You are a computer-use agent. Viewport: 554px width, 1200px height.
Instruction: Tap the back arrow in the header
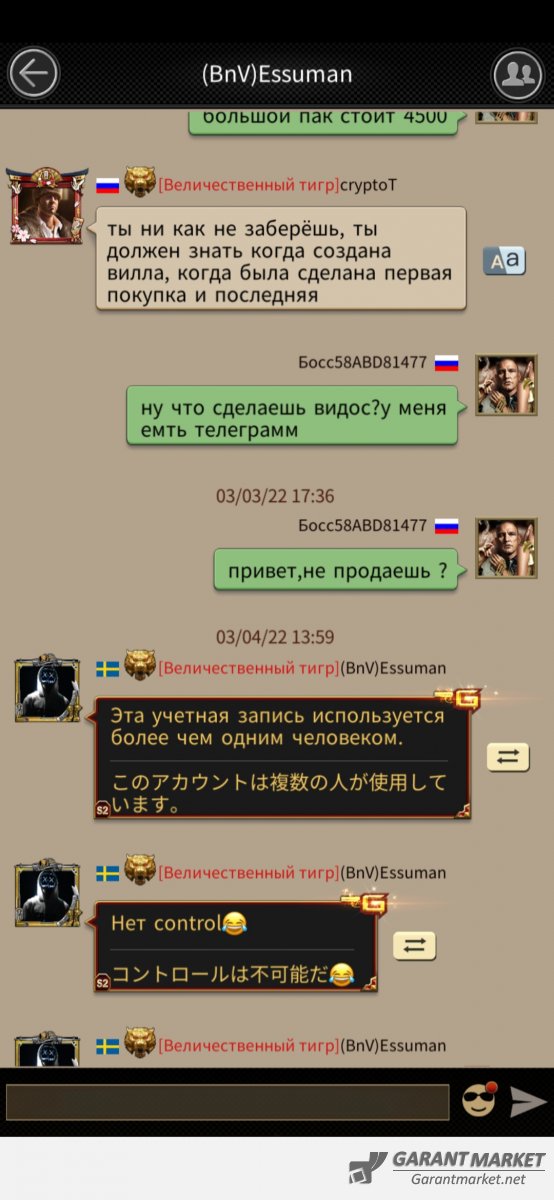point(34,73)
